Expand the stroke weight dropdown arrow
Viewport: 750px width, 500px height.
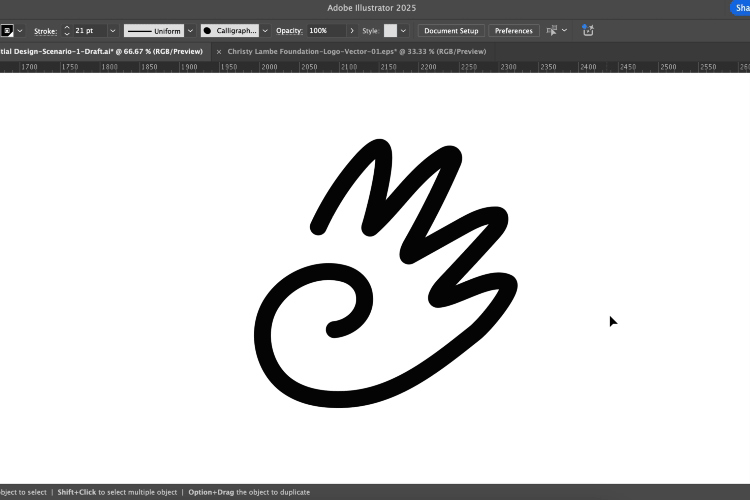tap(113, 31)
